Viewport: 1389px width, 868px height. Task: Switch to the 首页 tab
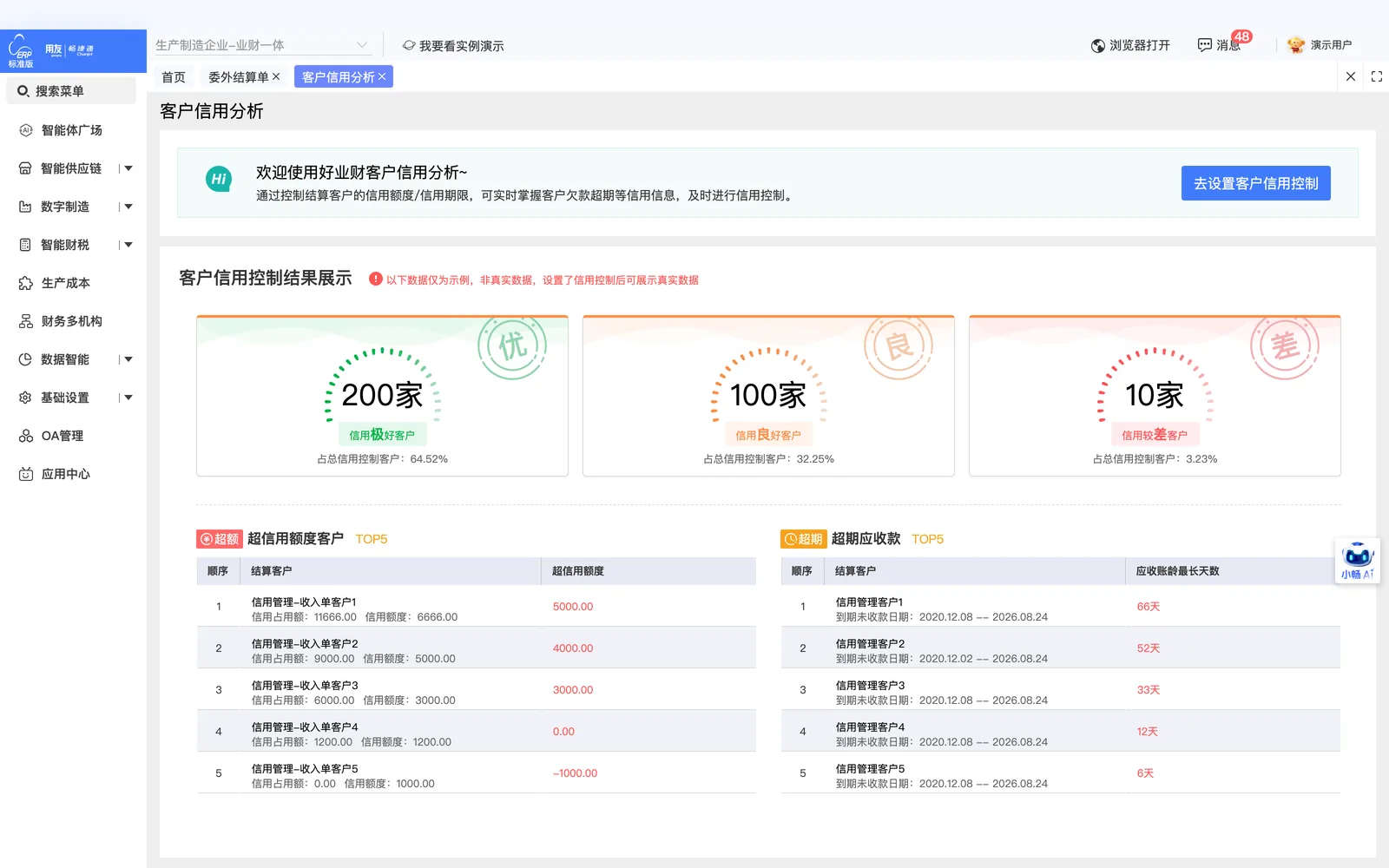point(174,77)
